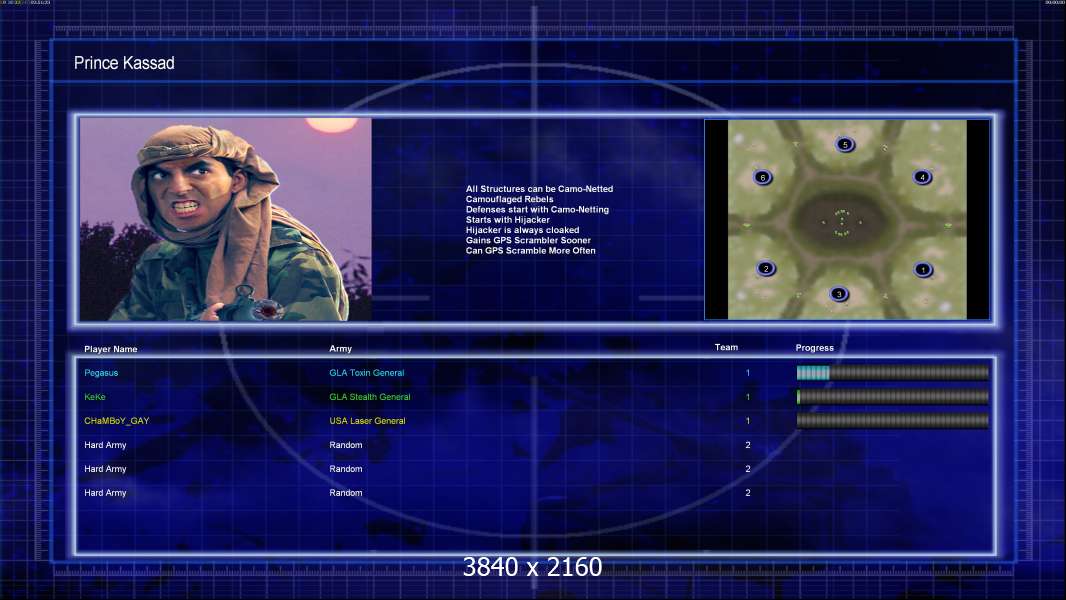Image resolution: width=1066 pixels, height=600 pixels.
Task: Click start position marker 2 on minimap
Action: pos(766,269)
